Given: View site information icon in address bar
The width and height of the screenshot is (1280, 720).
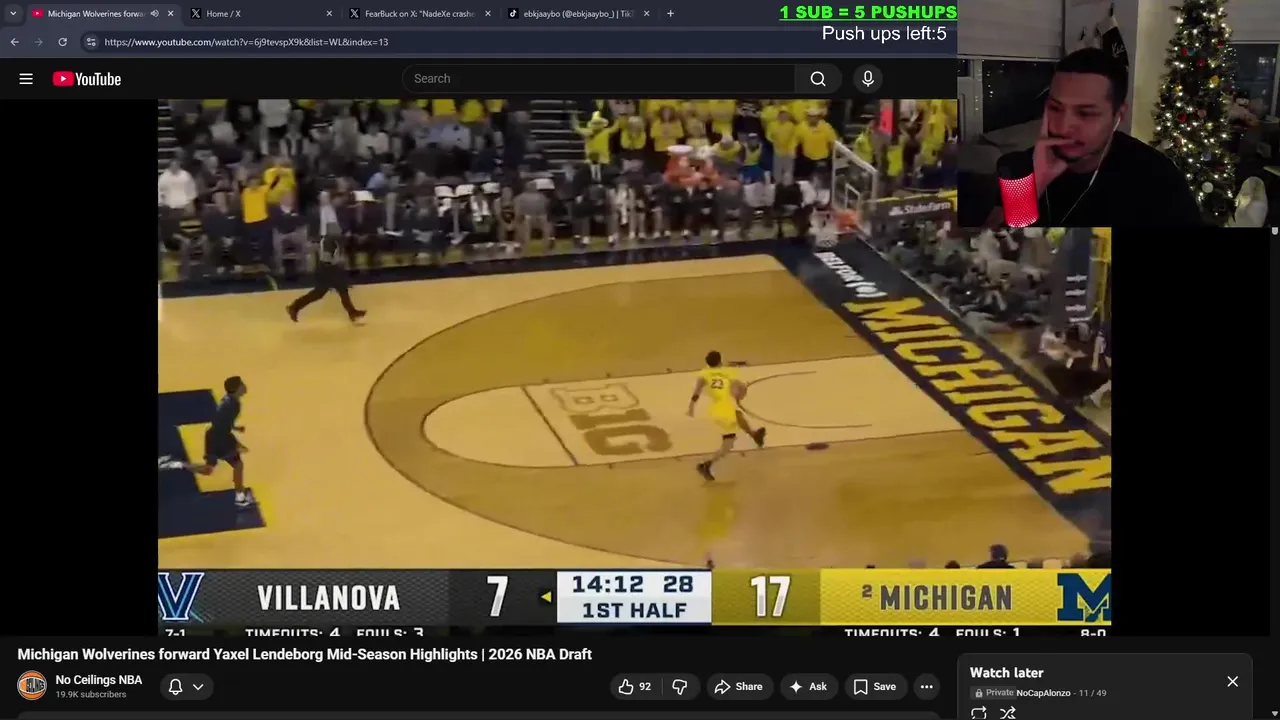Looking at the screenshot, I should coord(91,42).
